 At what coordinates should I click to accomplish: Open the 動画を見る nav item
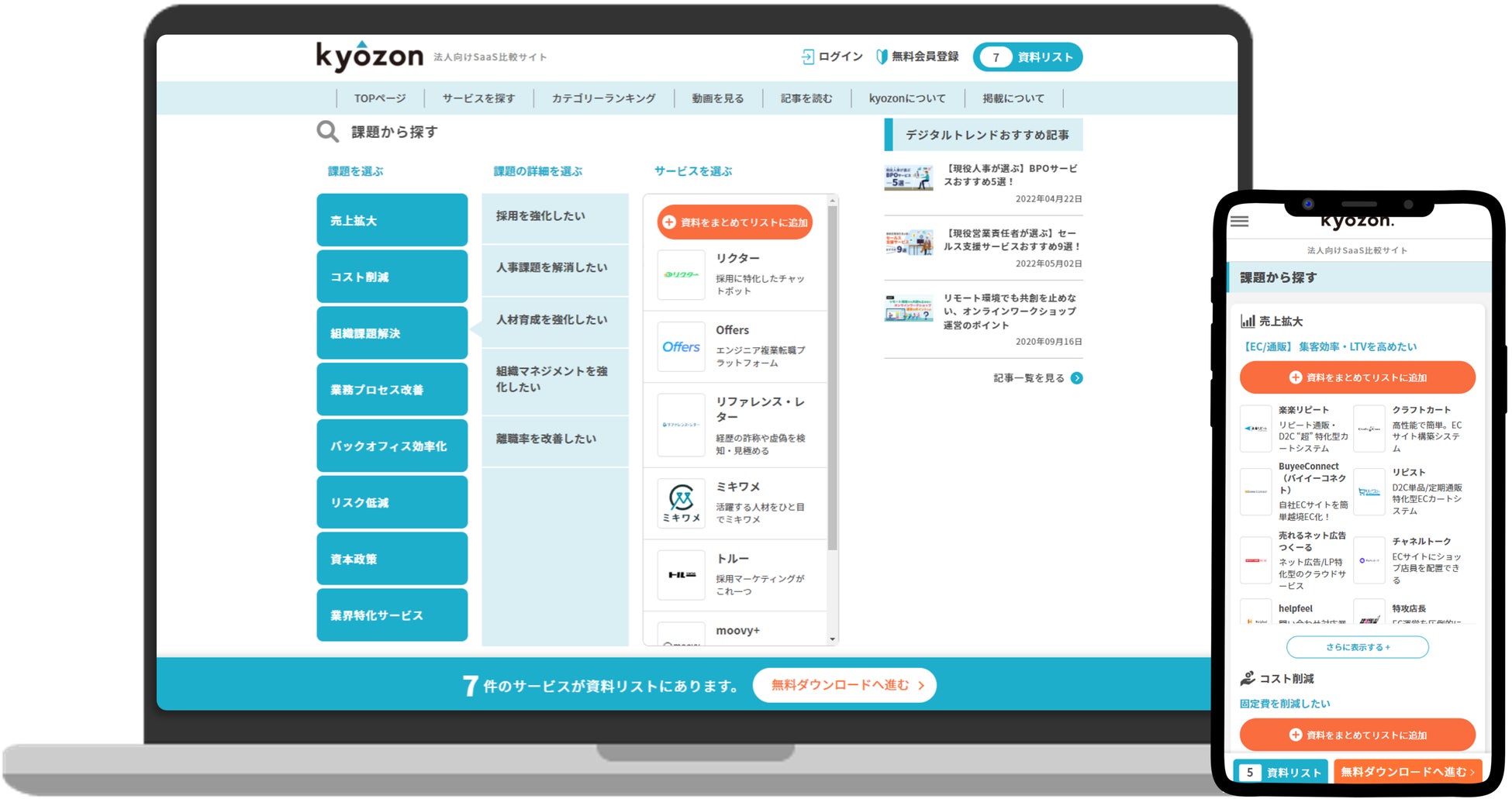718,98
